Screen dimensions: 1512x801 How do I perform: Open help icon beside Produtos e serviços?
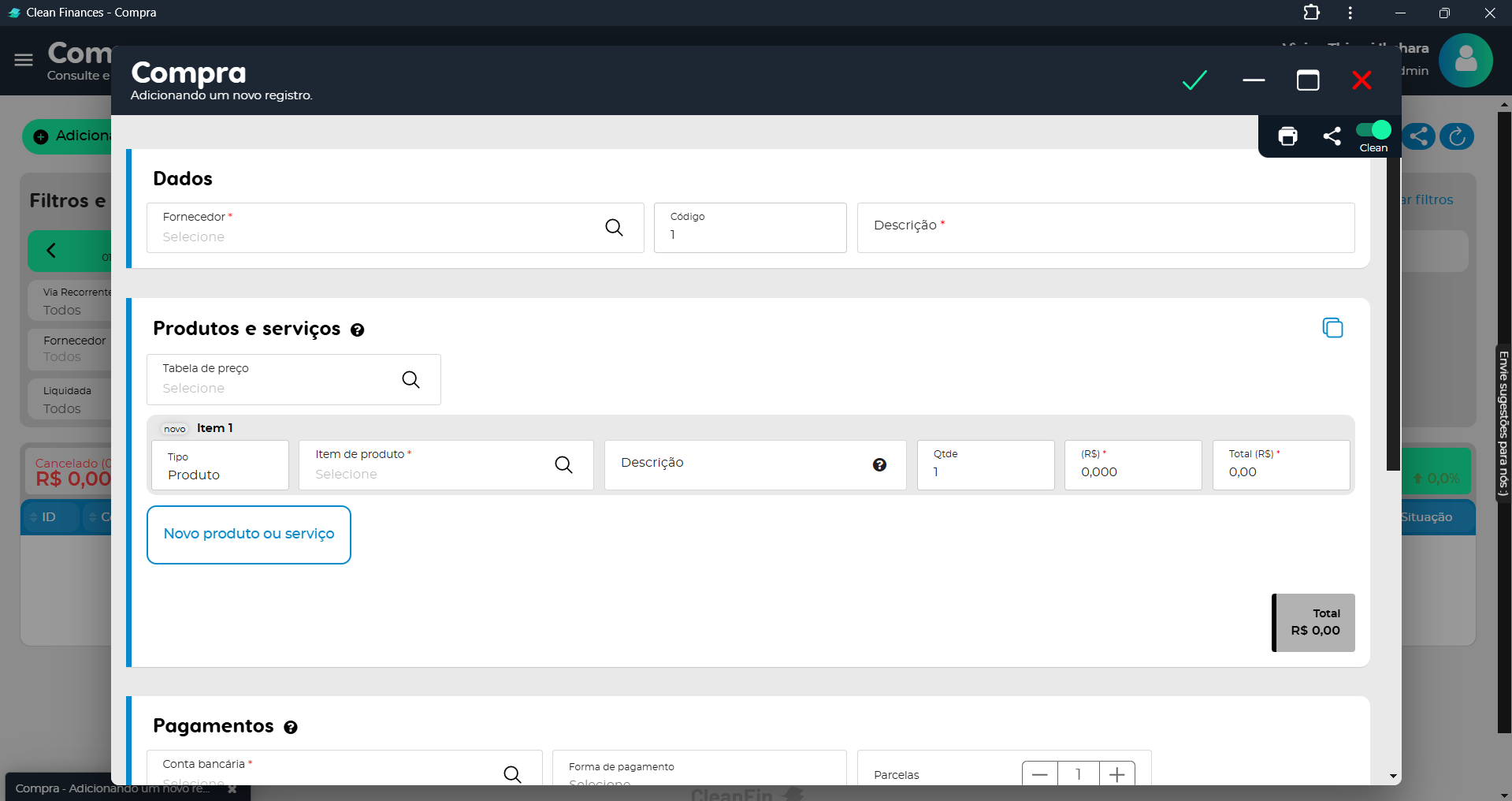pos(358,330)
